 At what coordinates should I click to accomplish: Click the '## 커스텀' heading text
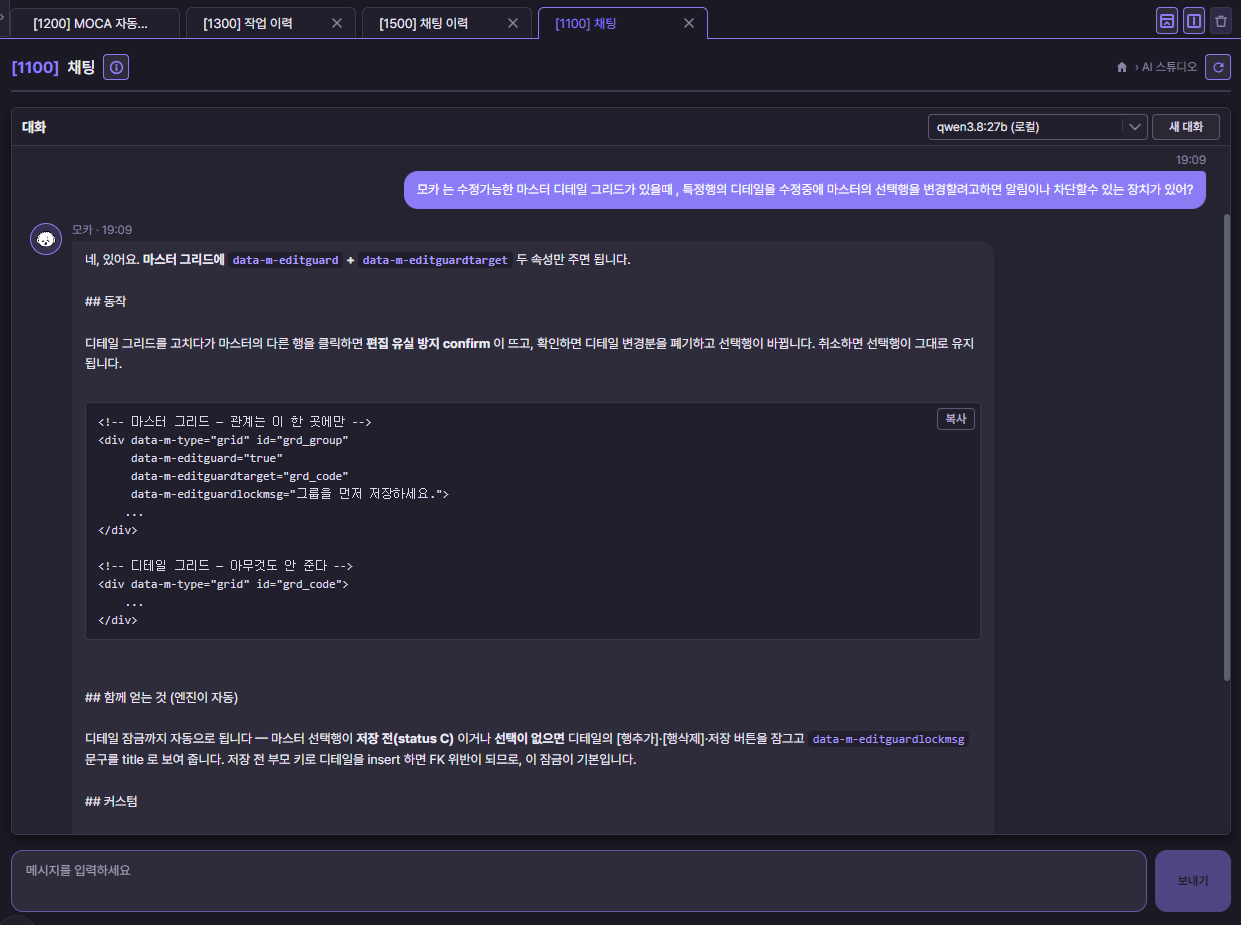coord(112,801)
